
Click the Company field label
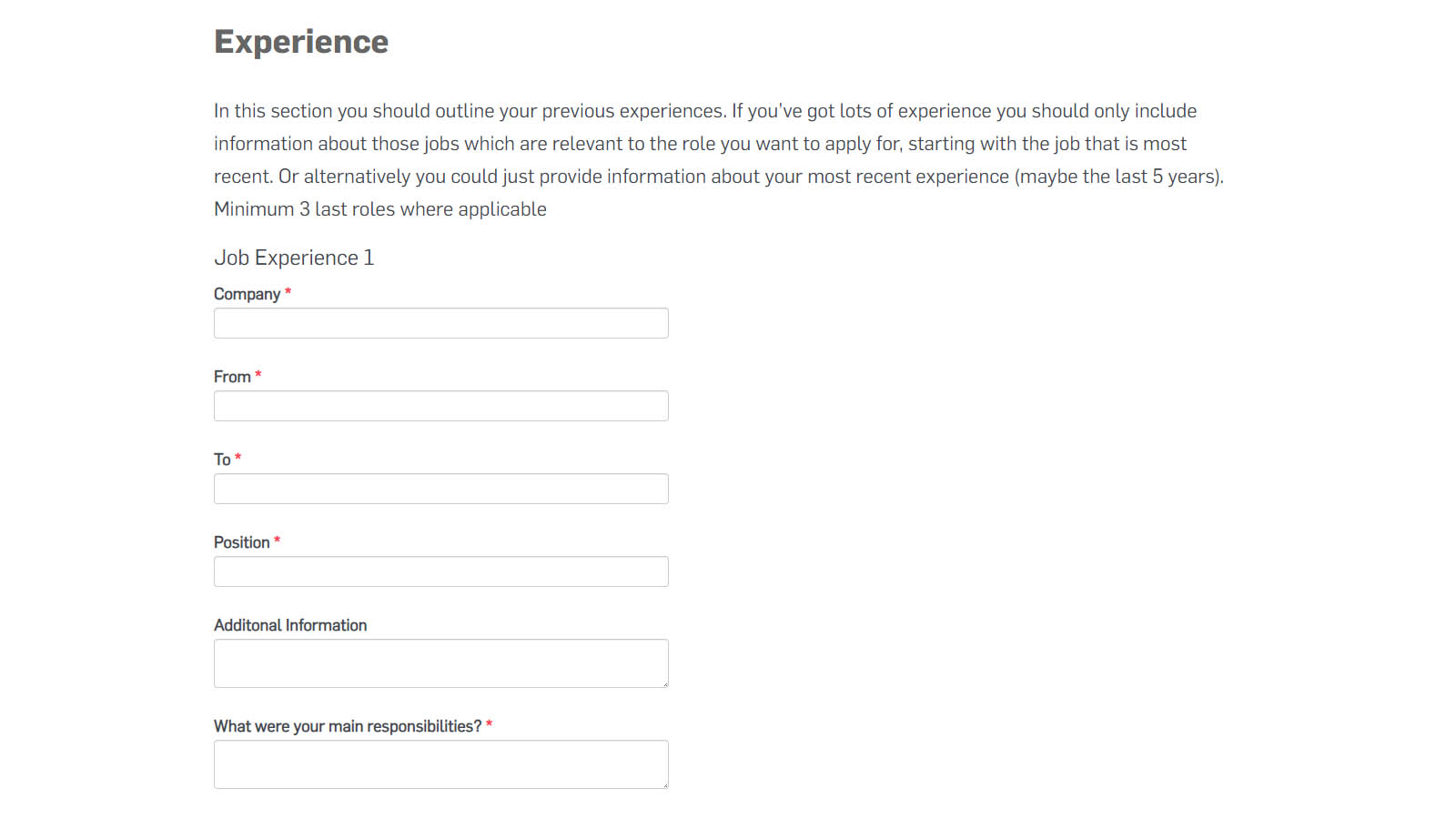point(247,294)
